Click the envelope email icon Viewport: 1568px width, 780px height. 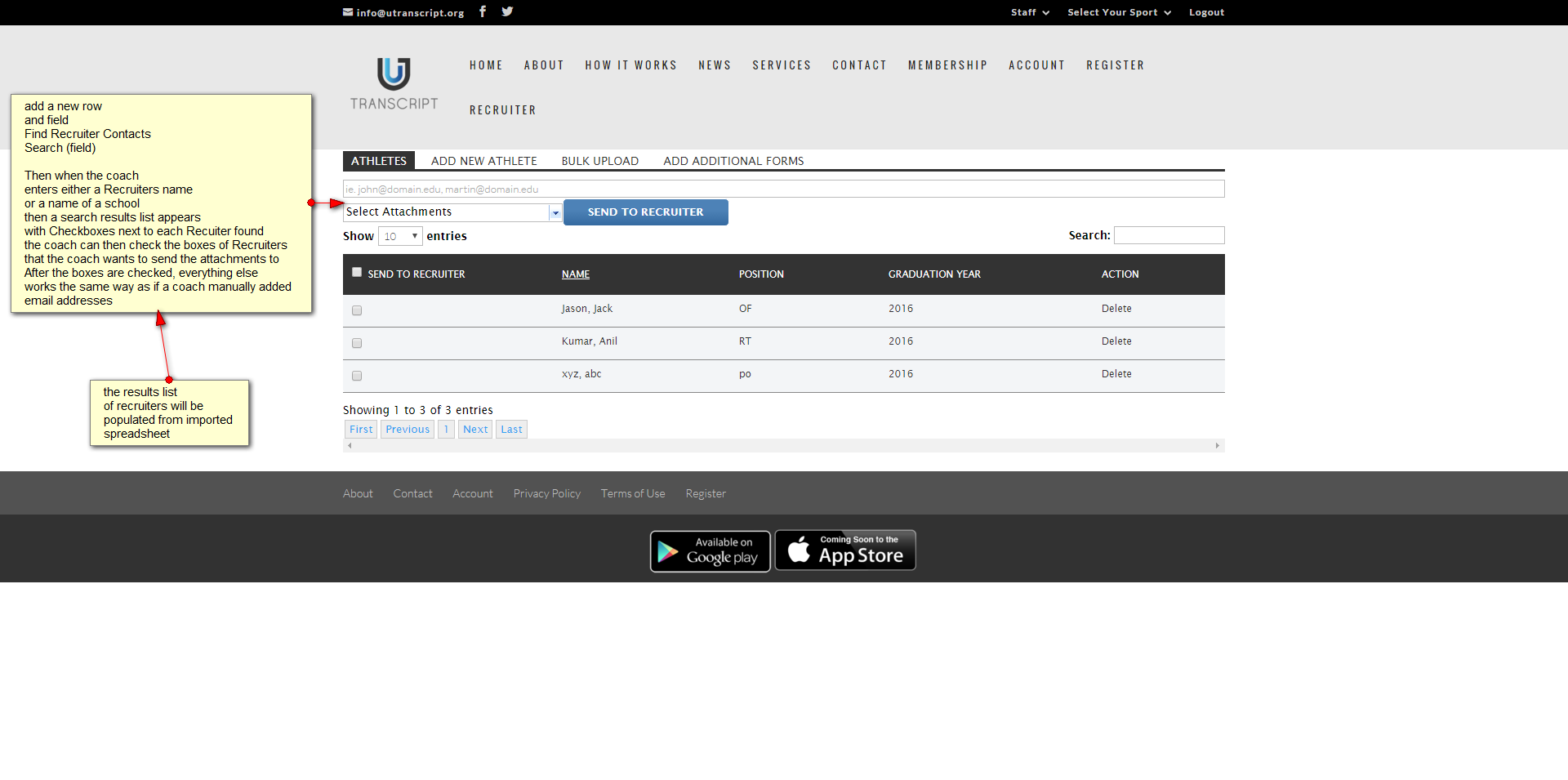(348, 12)
